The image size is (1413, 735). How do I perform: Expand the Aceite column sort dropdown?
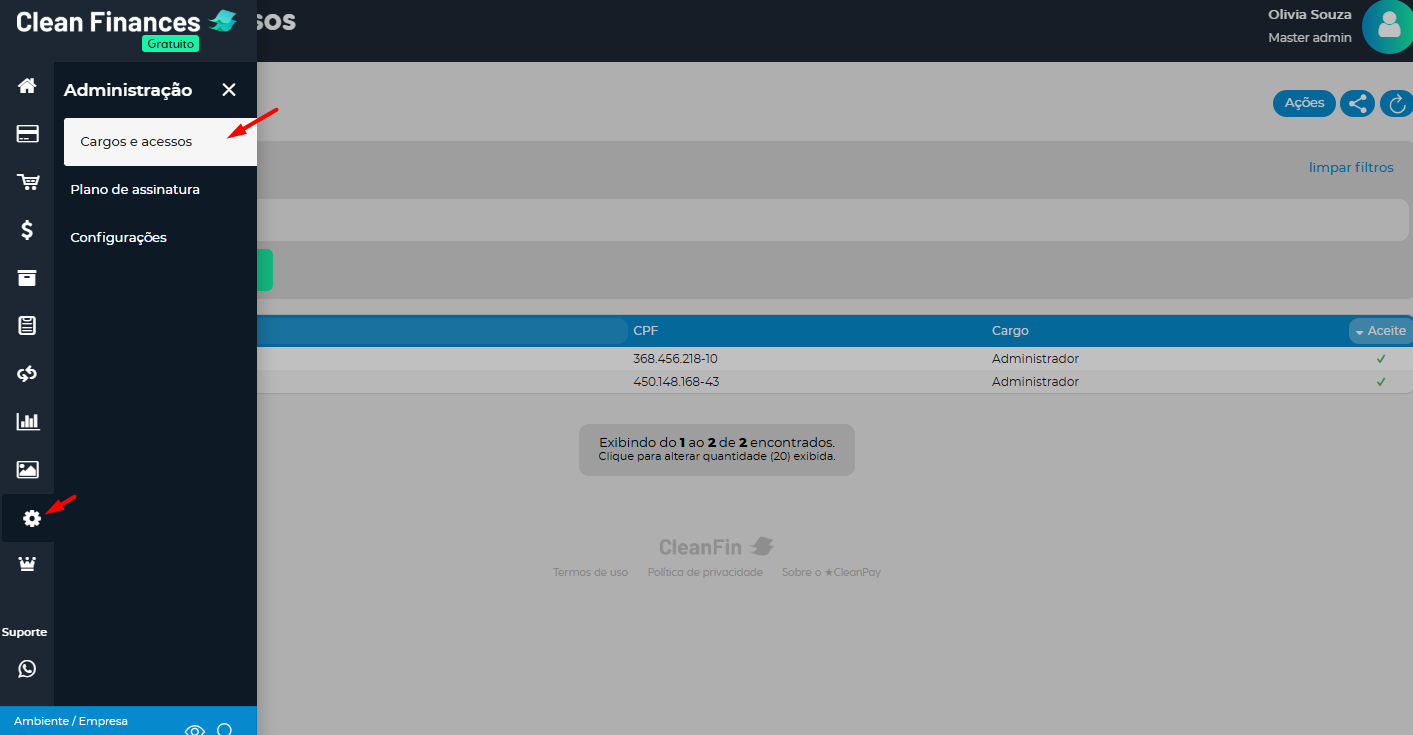pos(1380,331)
